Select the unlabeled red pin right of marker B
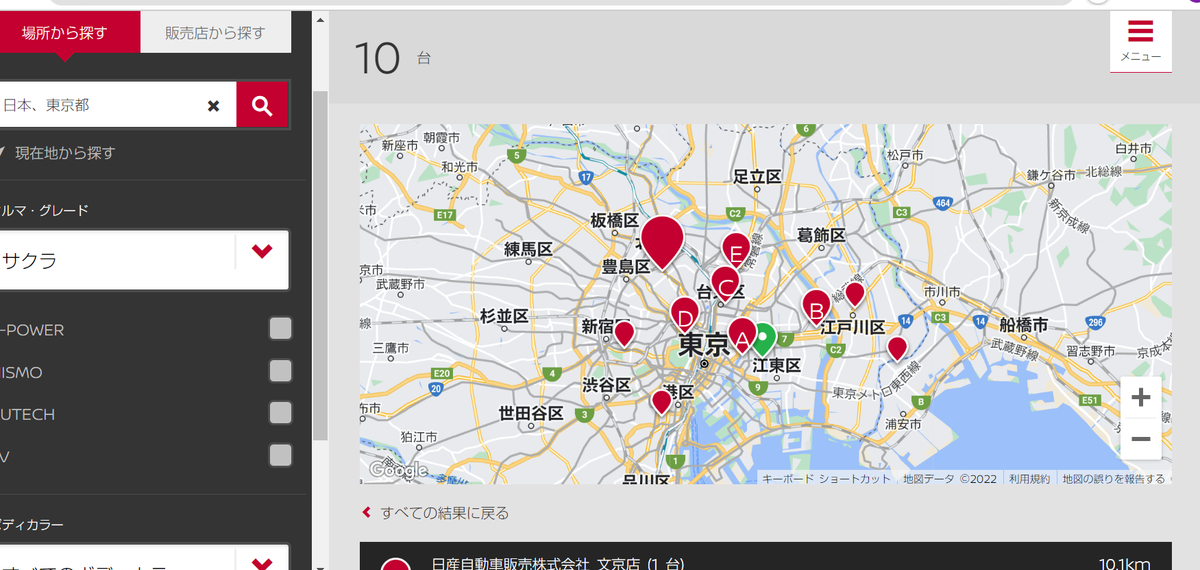The width and height of the screenshot is (1200, 570). tap(855, 294)
